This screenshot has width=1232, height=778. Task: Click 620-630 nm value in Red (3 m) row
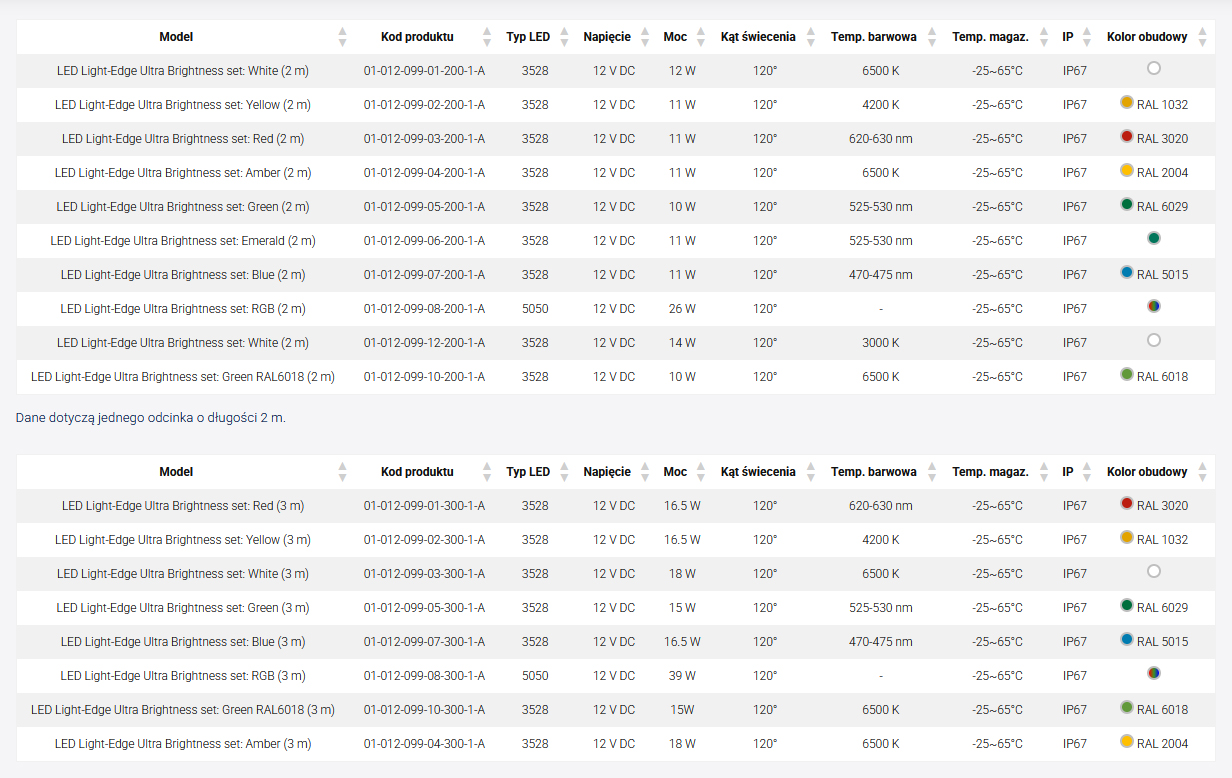tap(880, 506)
